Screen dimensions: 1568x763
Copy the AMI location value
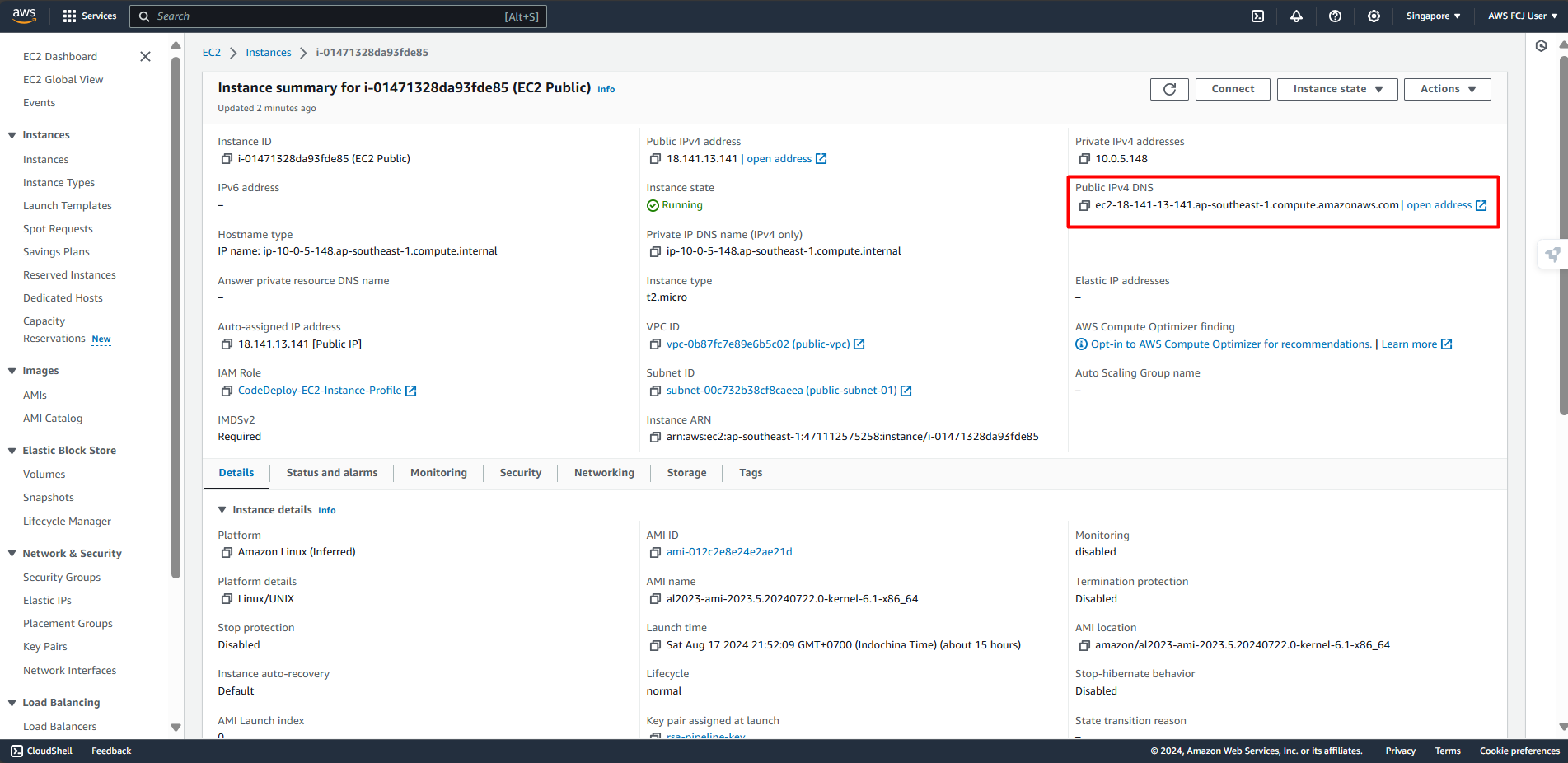1084,645
